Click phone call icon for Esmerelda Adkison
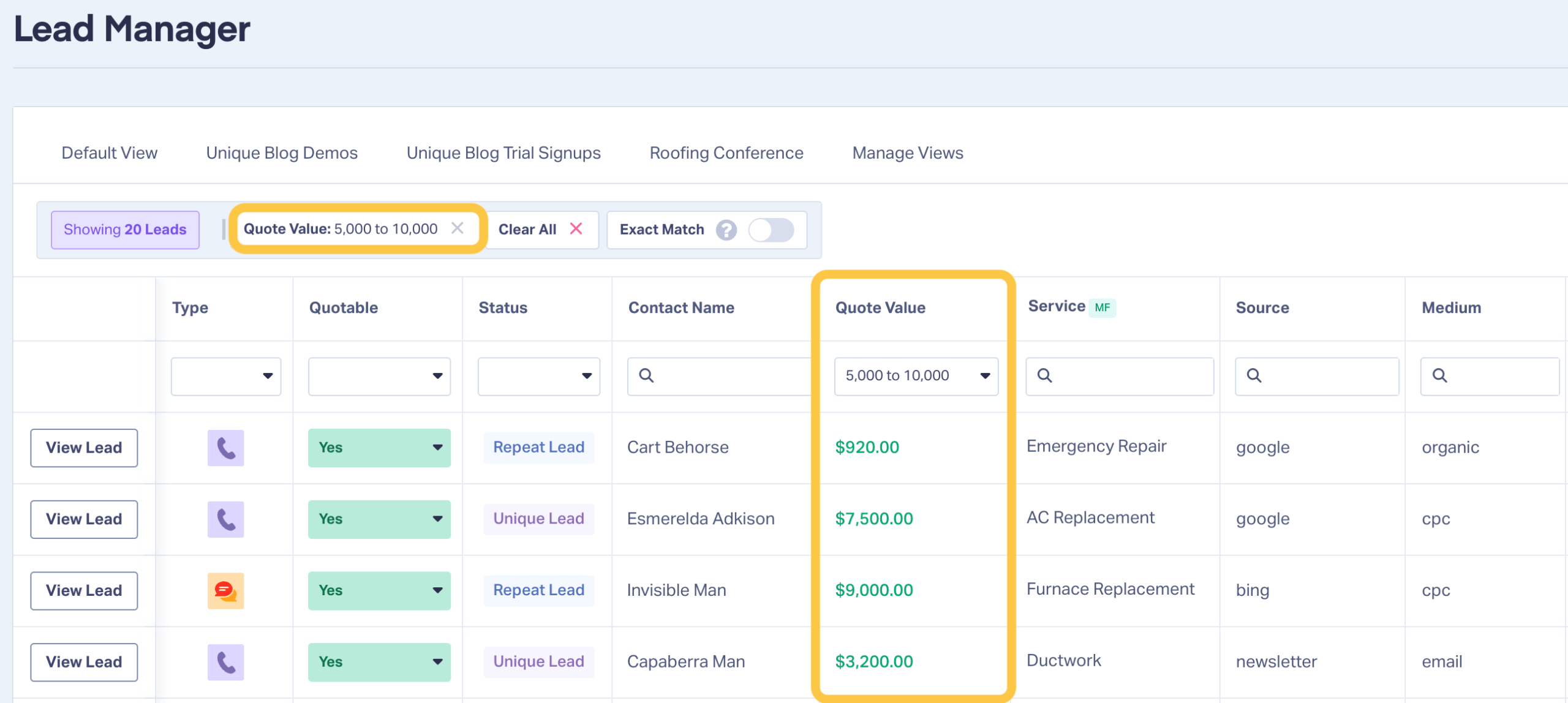 [225, 519]
